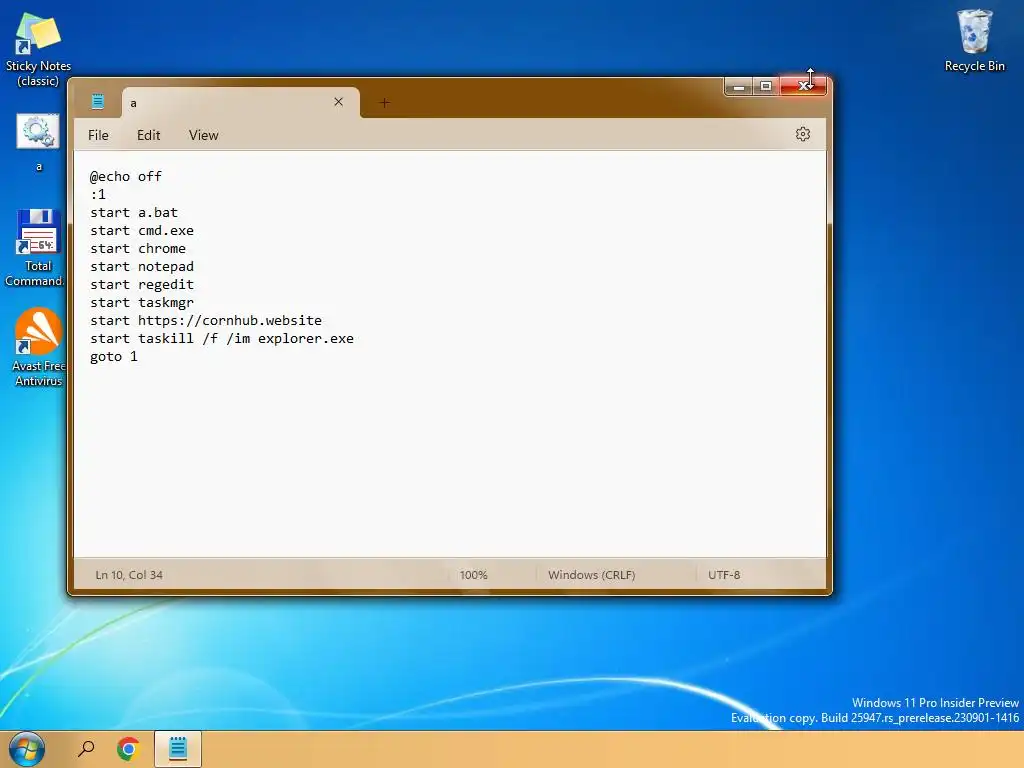Open Notepad settings gear icon
The height and width of the screenshot is (768, 1024).
pos(803,134)
